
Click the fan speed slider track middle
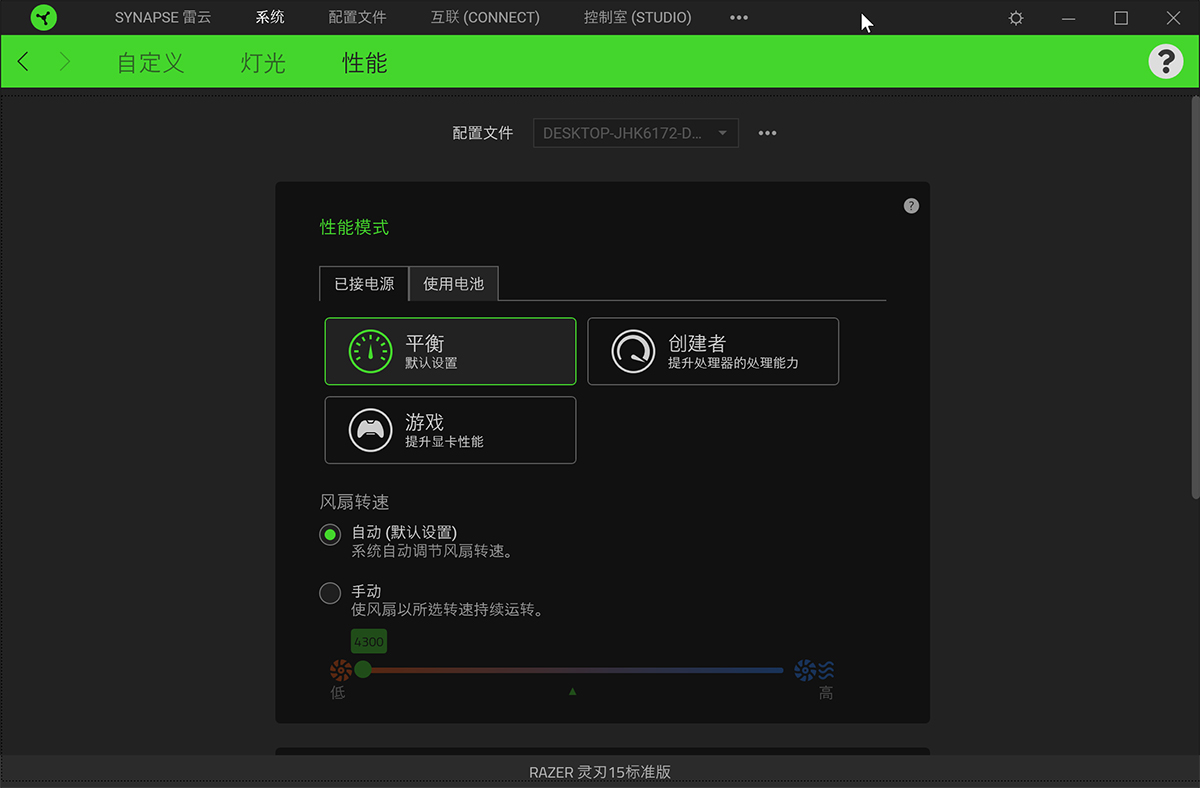pyautogui.click(x=573, y=670)
